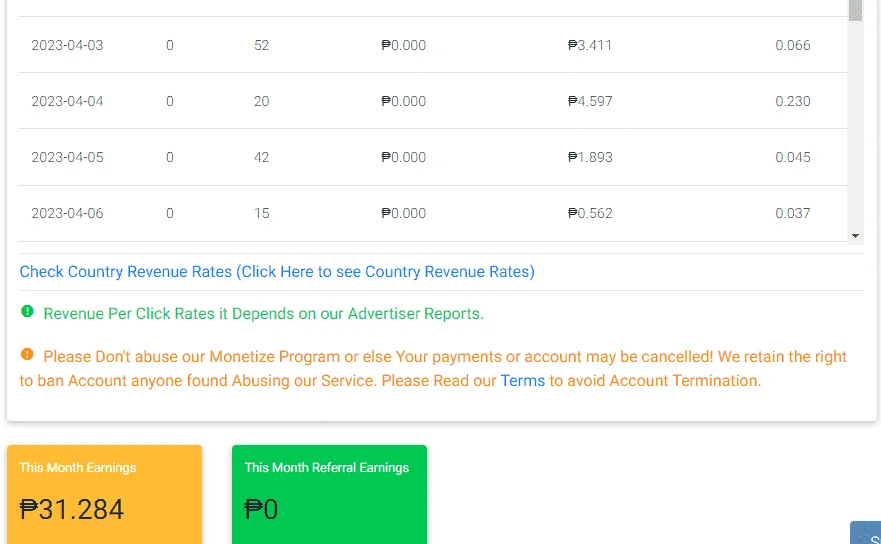Click the green info icon beside Revenue notice
The height and width of the screenshot is (544, 881).
point(27,311)
